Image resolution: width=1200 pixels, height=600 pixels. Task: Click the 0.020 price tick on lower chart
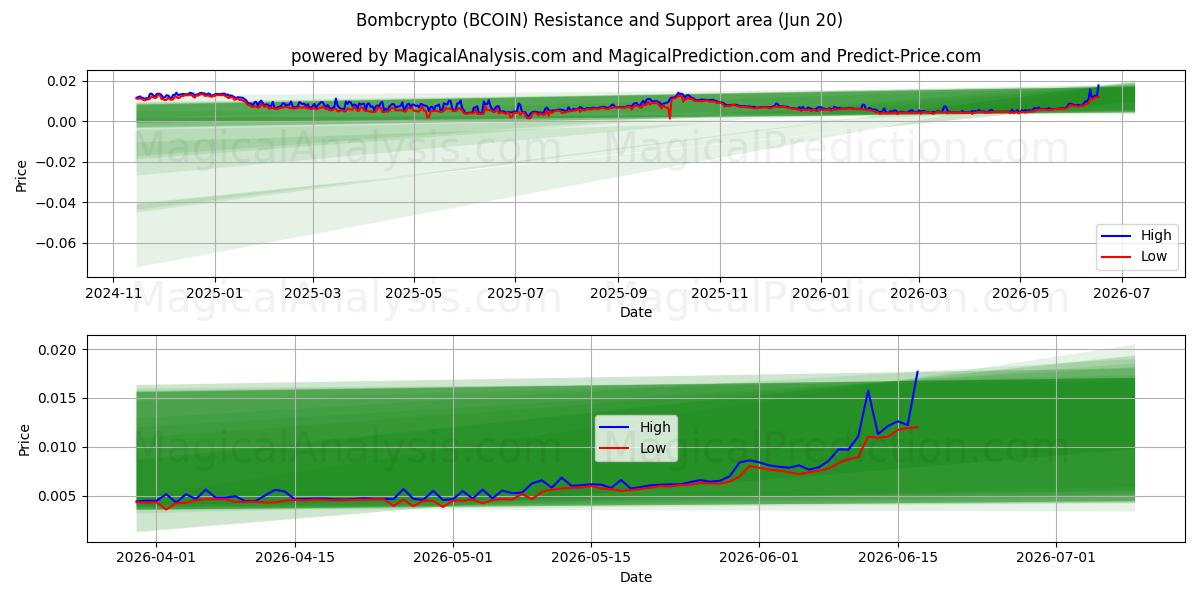click(59, 350)
